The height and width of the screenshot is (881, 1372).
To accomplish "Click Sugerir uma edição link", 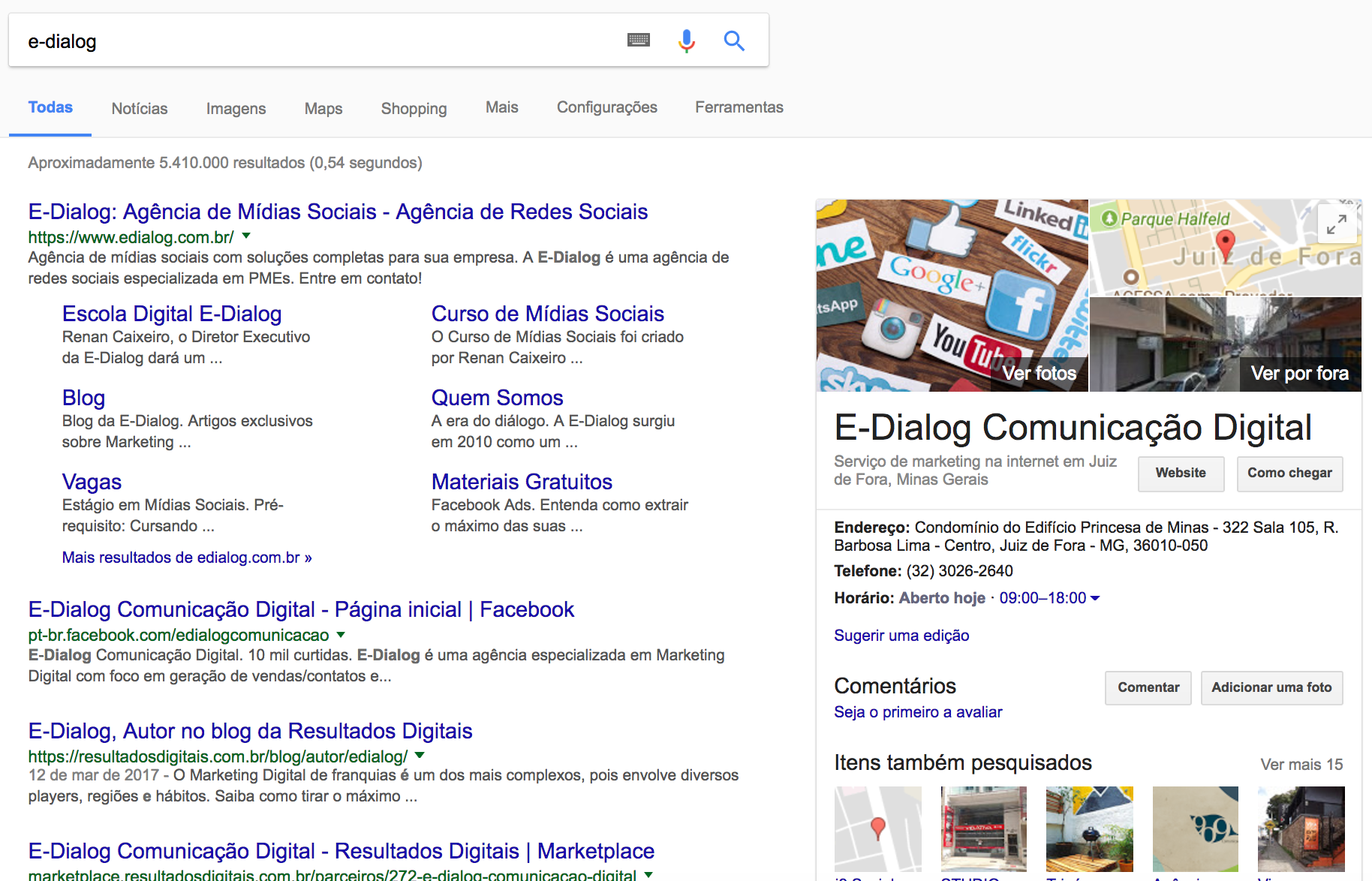I will (901, 636).
